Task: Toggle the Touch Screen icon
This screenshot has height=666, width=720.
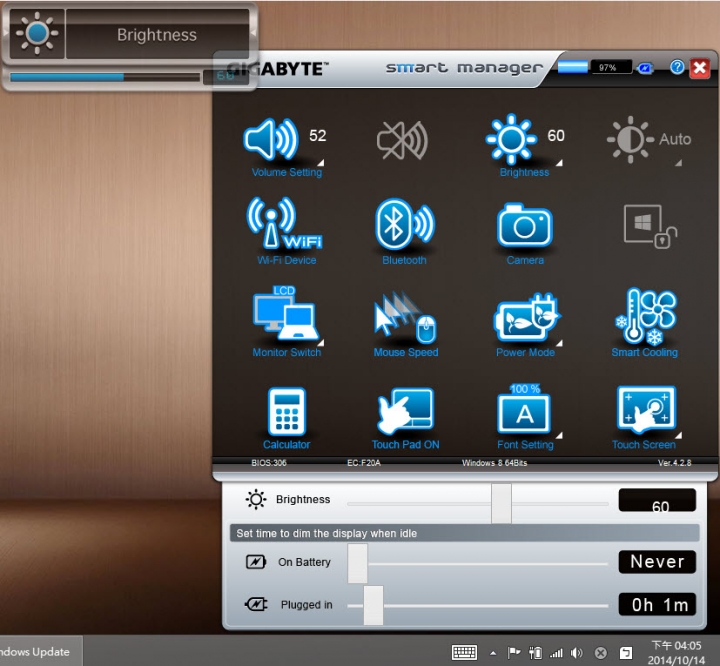Action: click(x=647, y=409)
